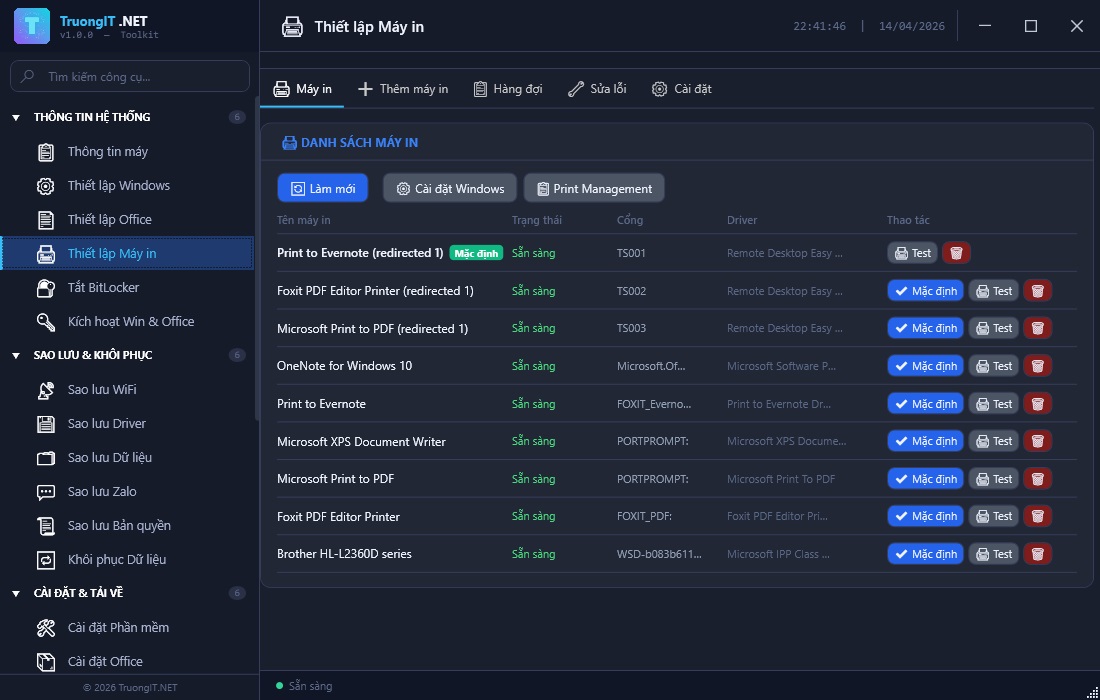
Task: Collapse the CÀI ĐẶT & TẢI VỀ section
Action: (x=16, y=594)
